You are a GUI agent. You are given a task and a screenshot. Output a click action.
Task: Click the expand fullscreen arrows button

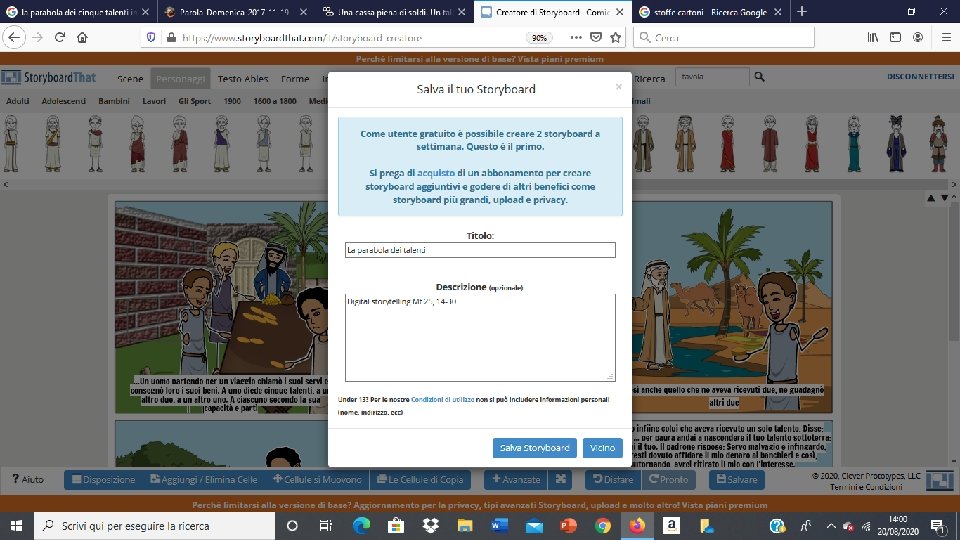tap(560, 479)
